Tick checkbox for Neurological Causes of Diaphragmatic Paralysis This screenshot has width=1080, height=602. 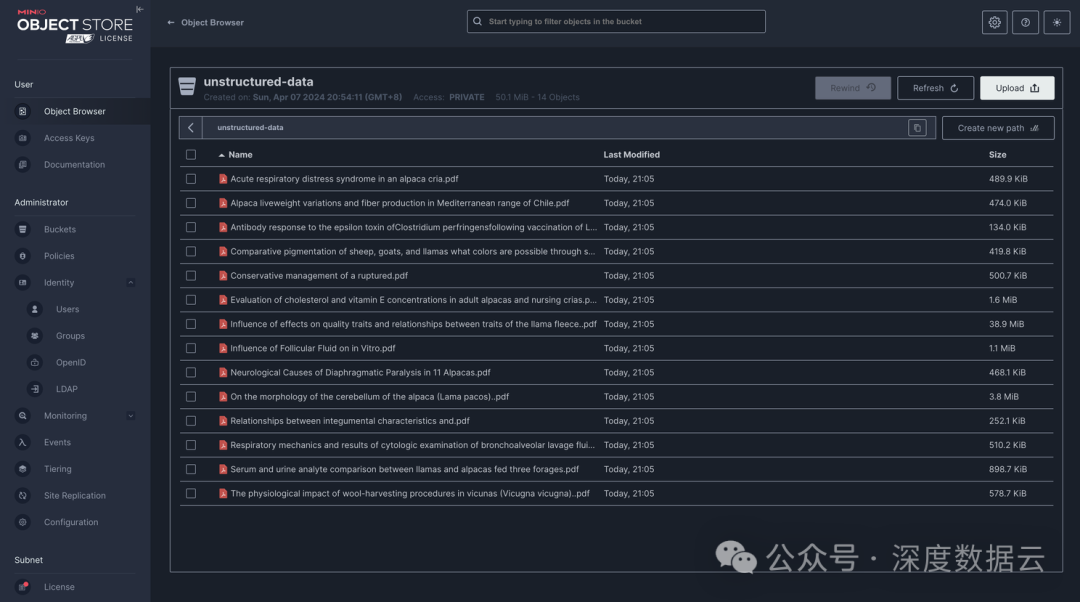191,372
